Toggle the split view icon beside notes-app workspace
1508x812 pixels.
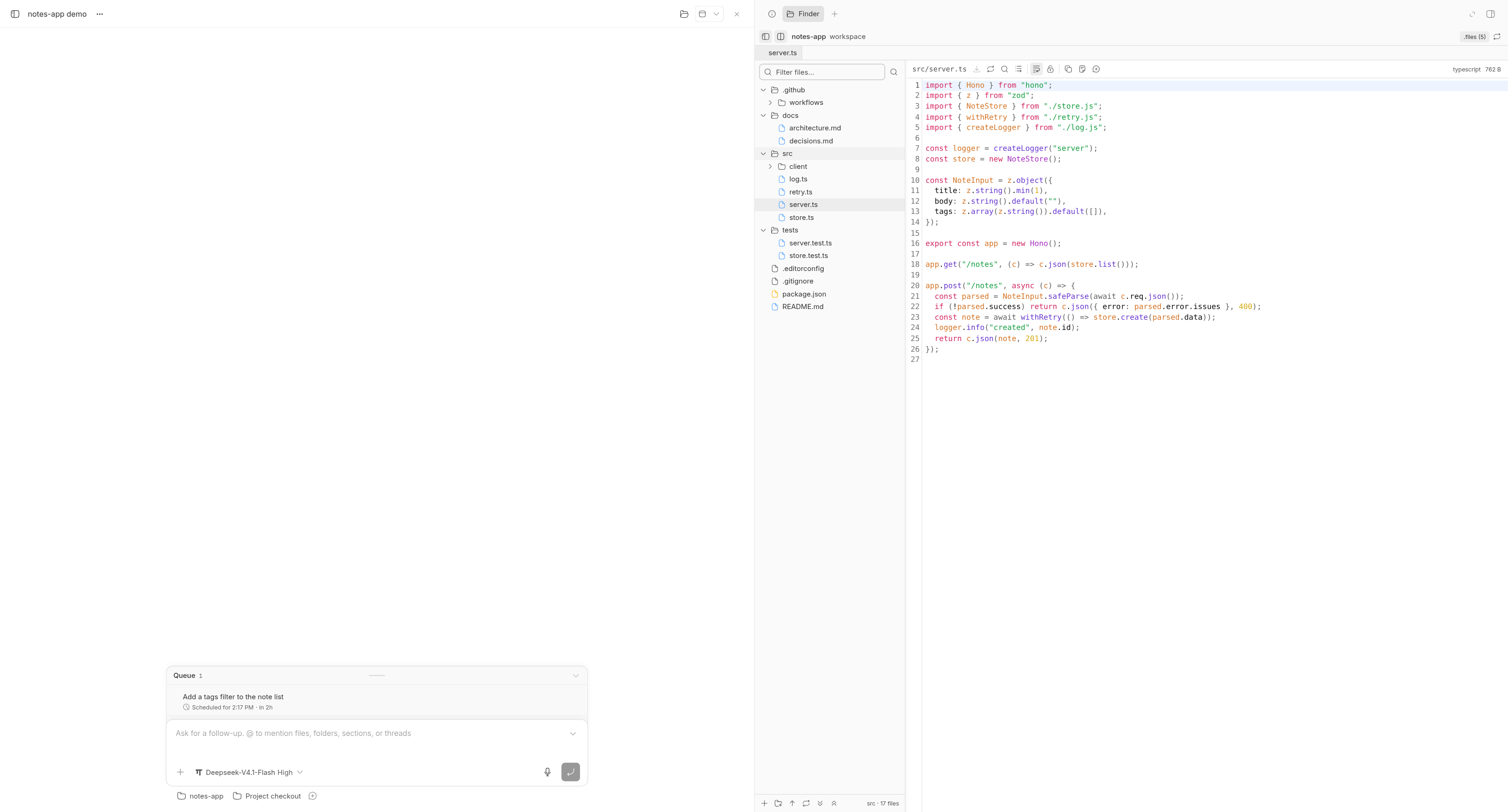click(781, 36)
